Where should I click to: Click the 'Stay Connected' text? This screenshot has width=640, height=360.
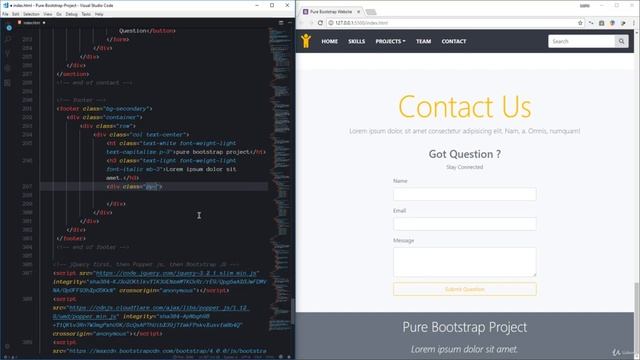pyautogui.click(x=464, y=167)
